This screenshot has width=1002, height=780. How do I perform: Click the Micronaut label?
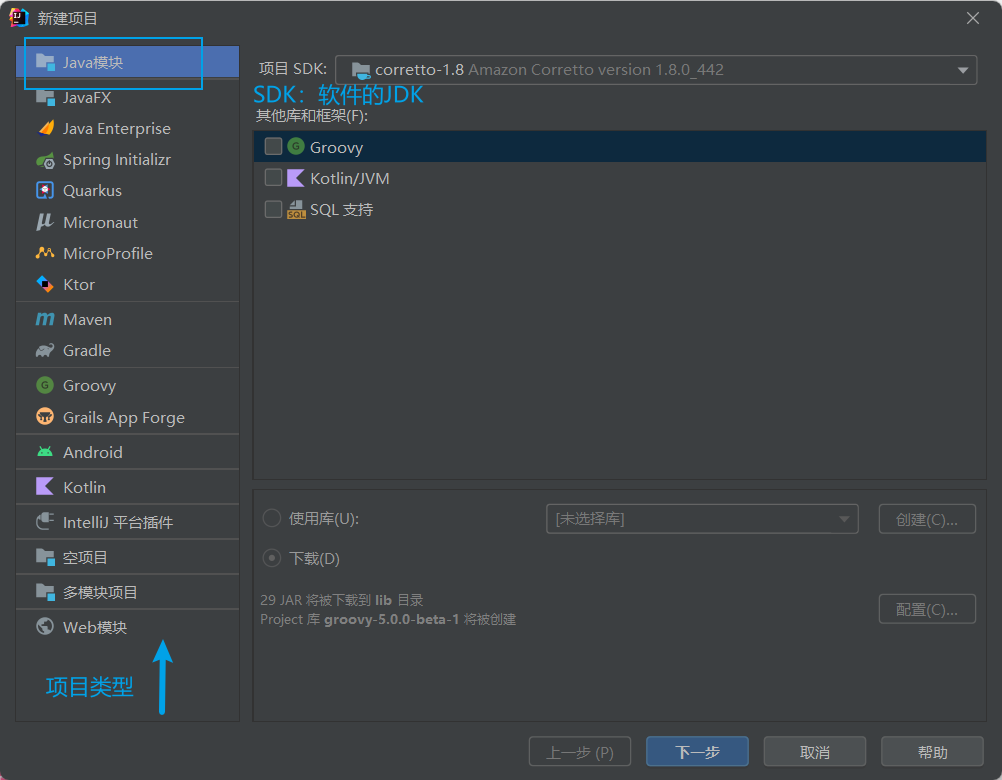(100, 222)
